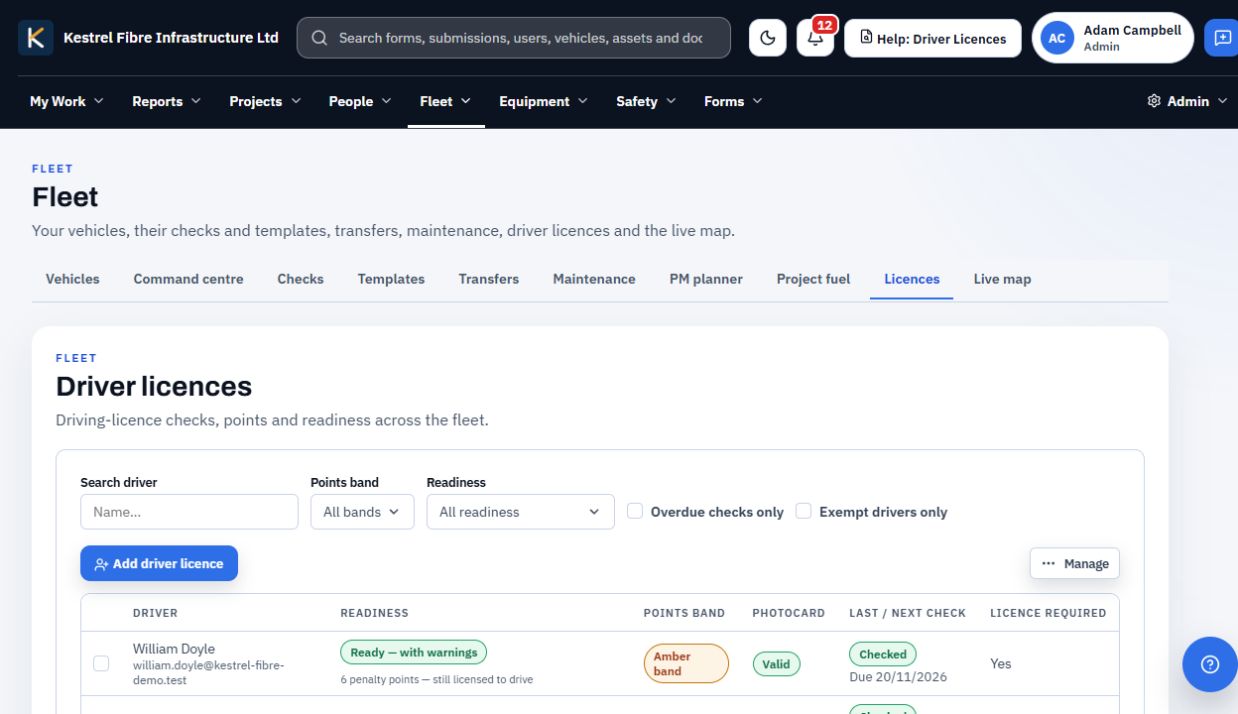
Task: Click the search magnifier icon
Action: (319, 38)
